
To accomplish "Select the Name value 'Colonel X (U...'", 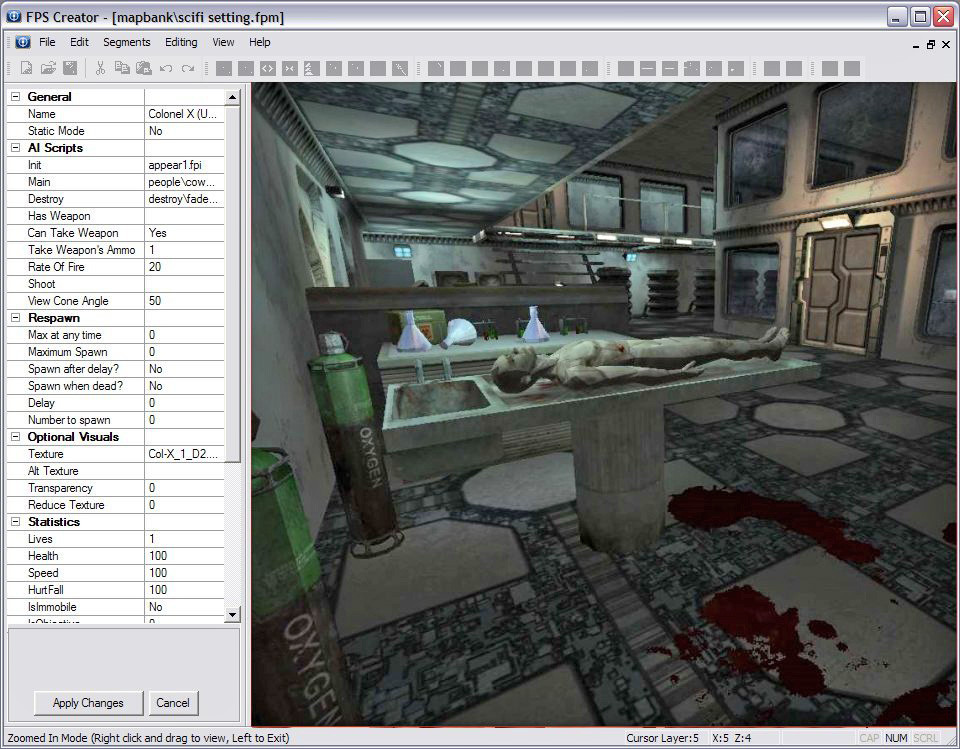I will (x=184, y=114).
